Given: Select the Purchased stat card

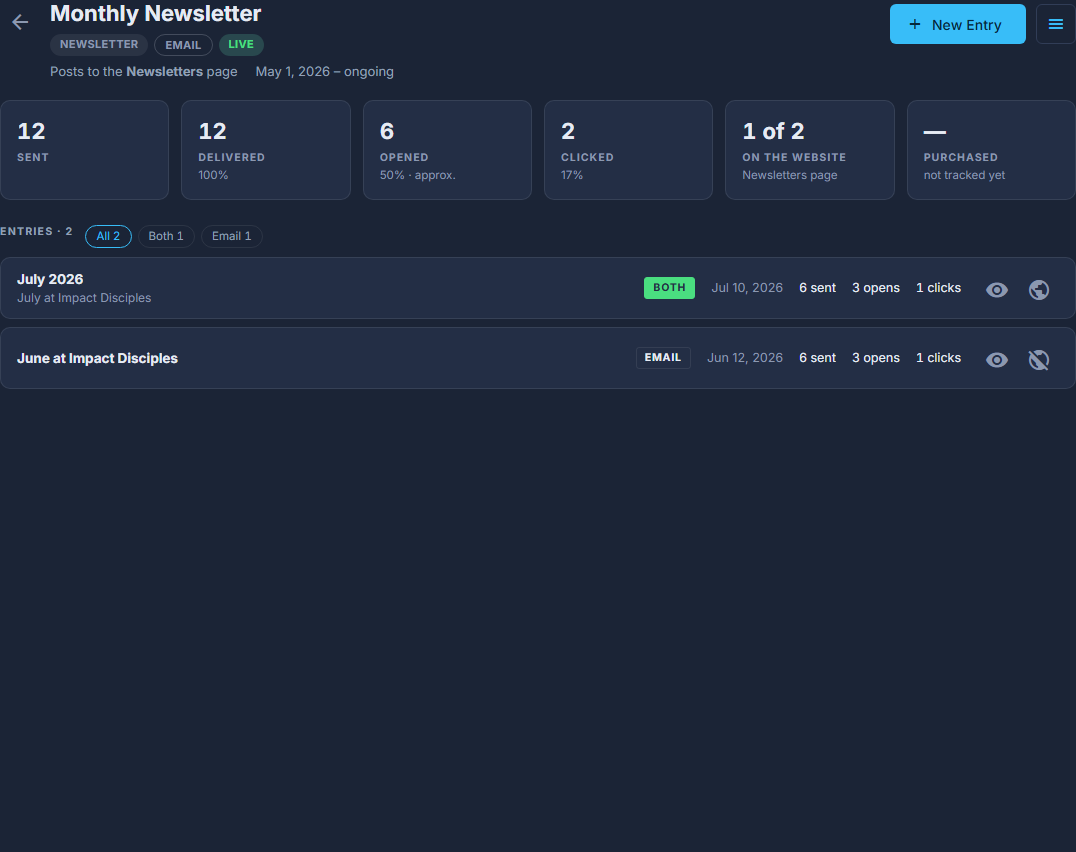Looking at the screenshot, I should (991, 150).
